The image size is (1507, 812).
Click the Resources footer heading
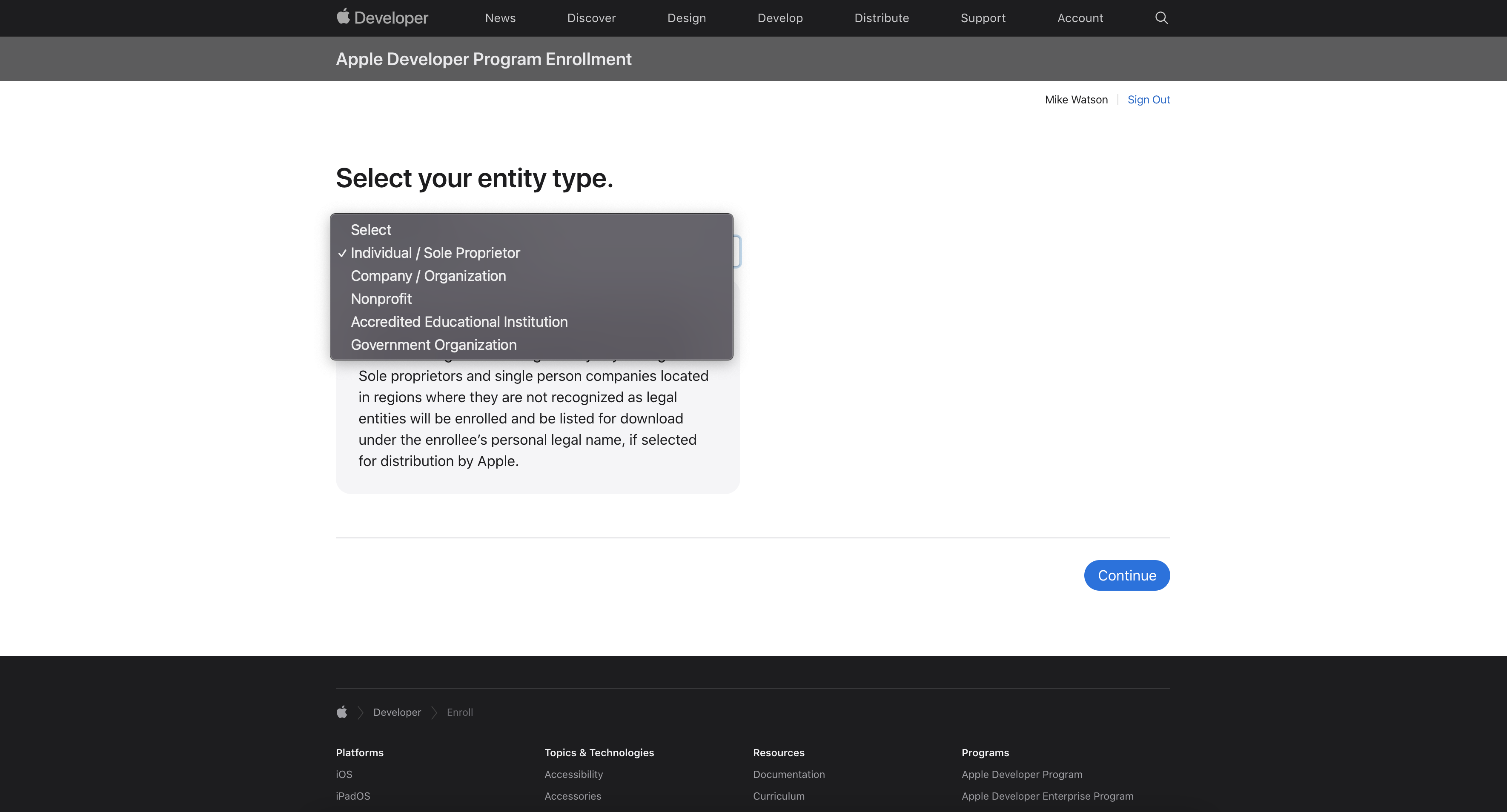[778, 752]
